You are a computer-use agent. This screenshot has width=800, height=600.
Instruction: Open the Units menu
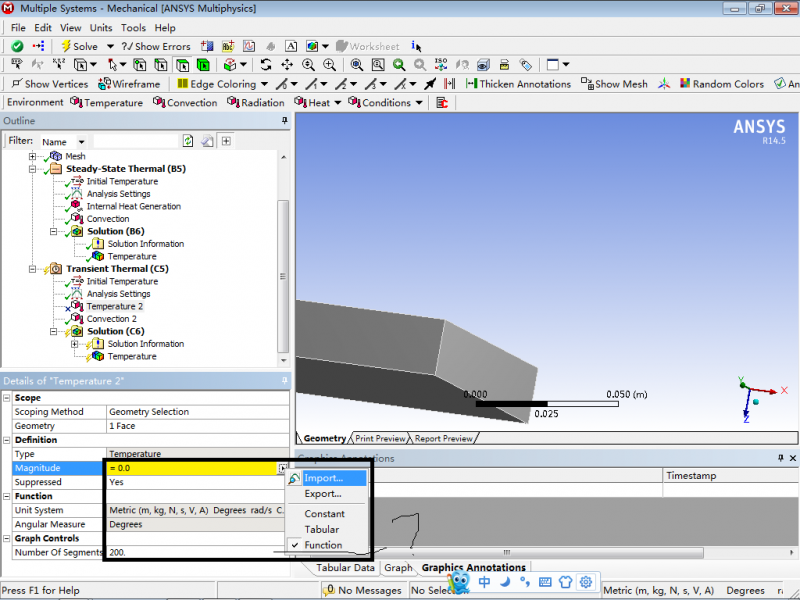tap(101, 28)
